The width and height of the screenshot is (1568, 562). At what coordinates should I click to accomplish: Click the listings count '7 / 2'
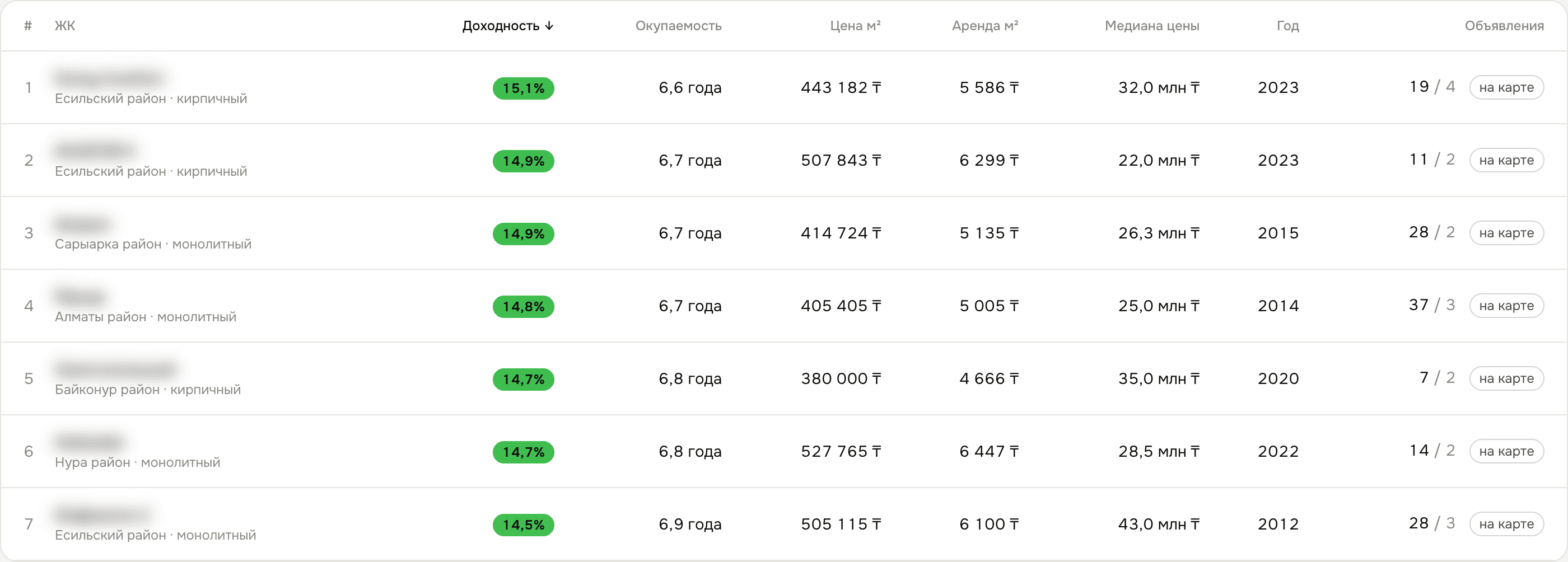click(x=1436, y=378)
